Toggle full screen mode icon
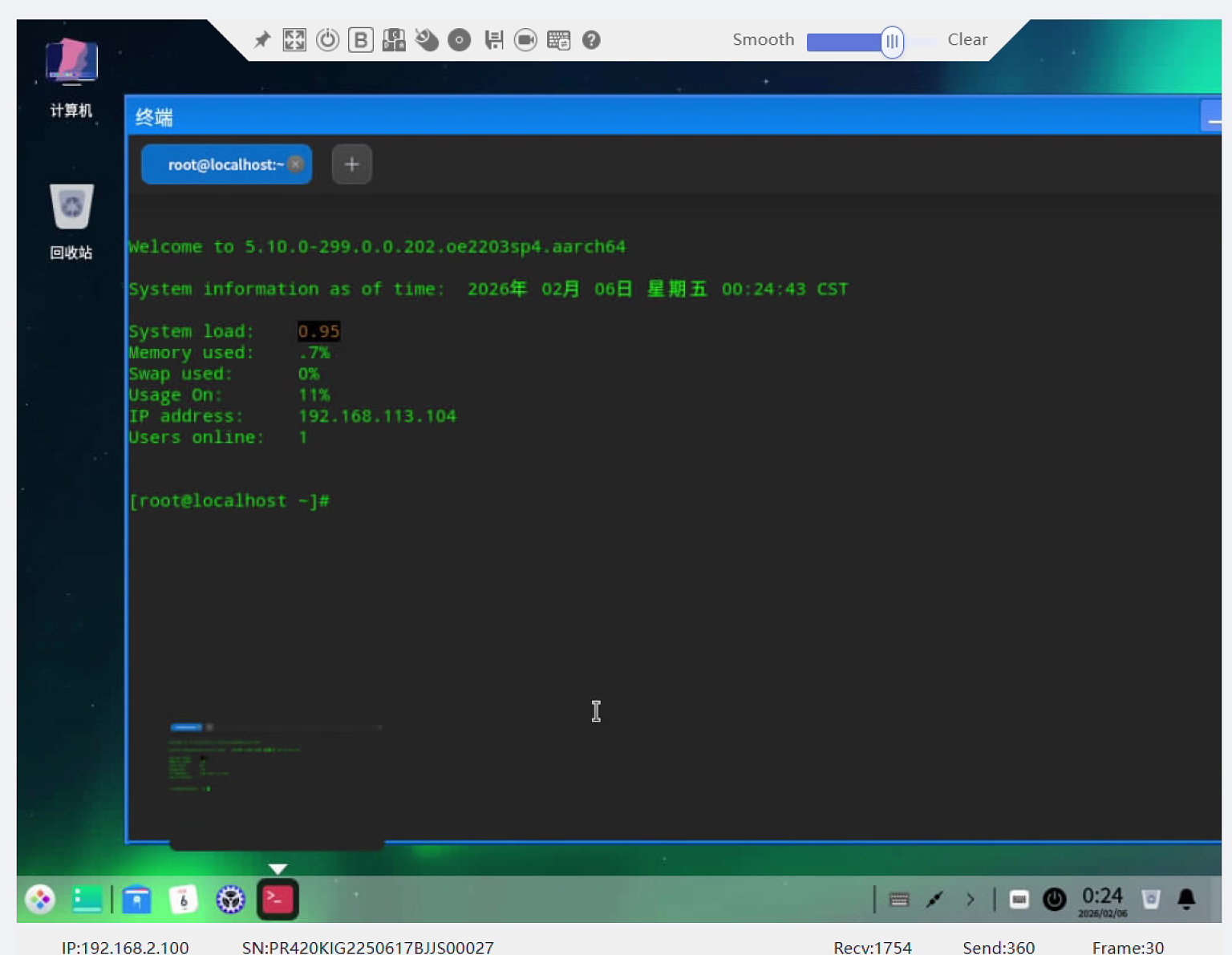Viewport: 1232px width, 955px height. 294,40
